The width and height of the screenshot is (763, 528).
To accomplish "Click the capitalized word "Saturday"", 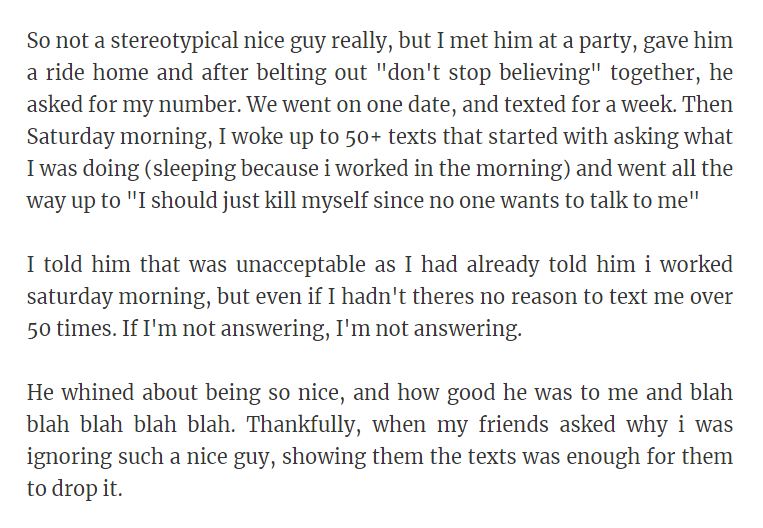I will 70,137.
